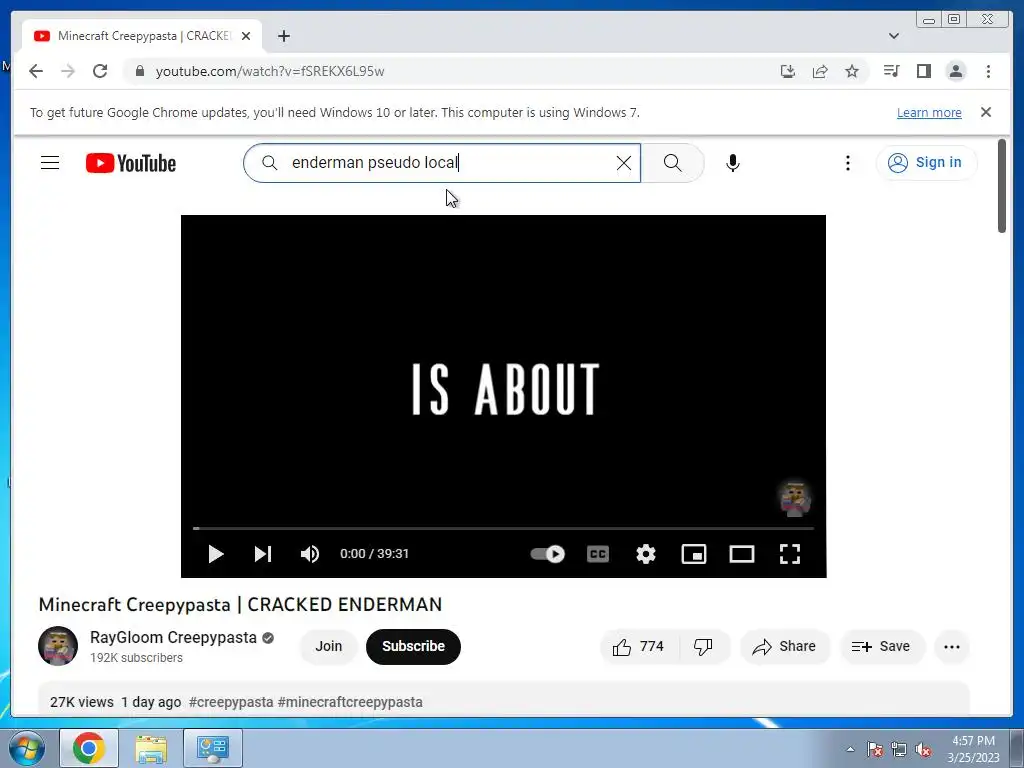Open the media control icon in Chrome's toolbar
The image size is (1024, 768).
click(891, 71)
